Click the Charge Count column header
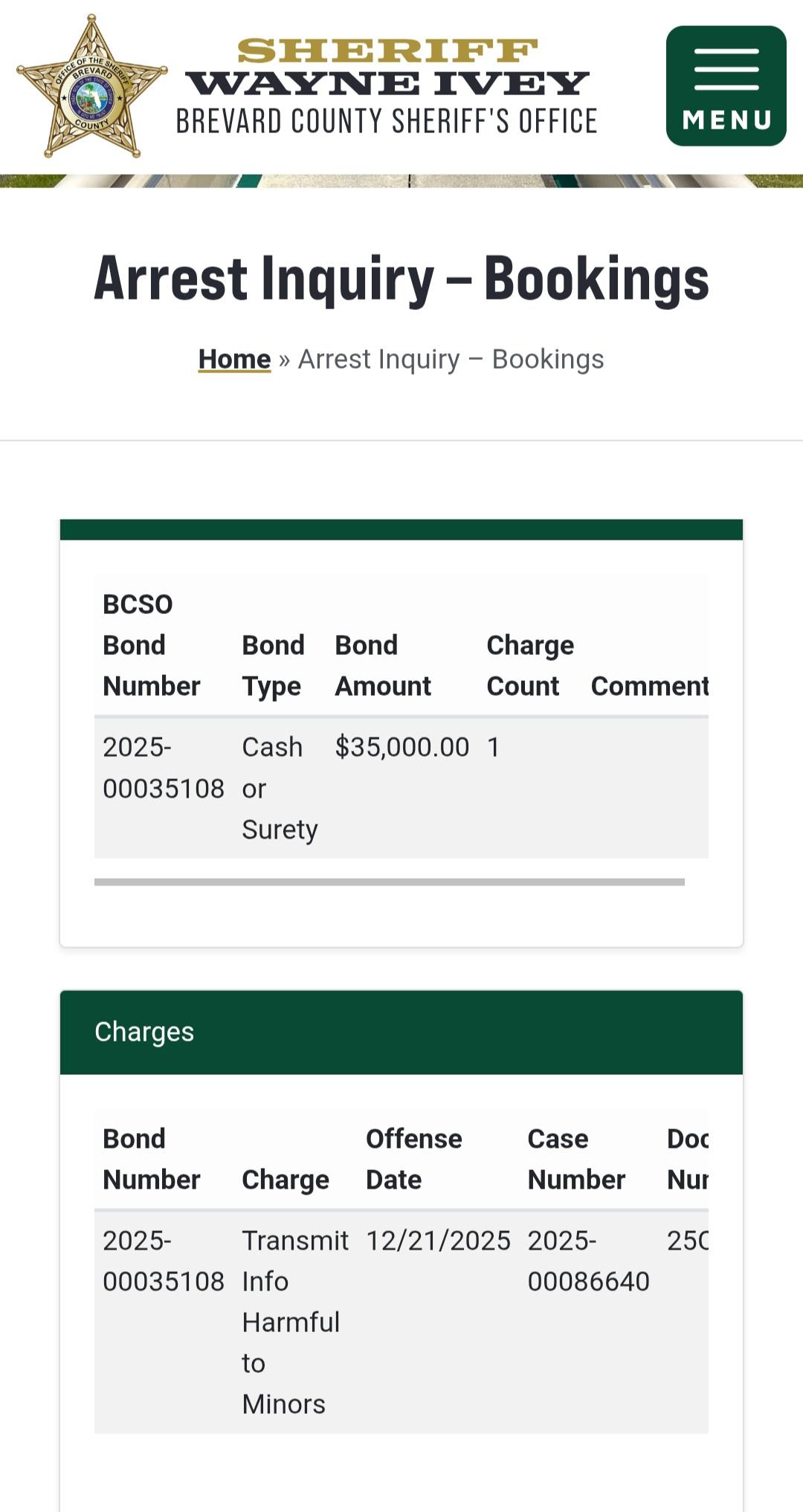803x1512 pixels. tap(530, 665)
